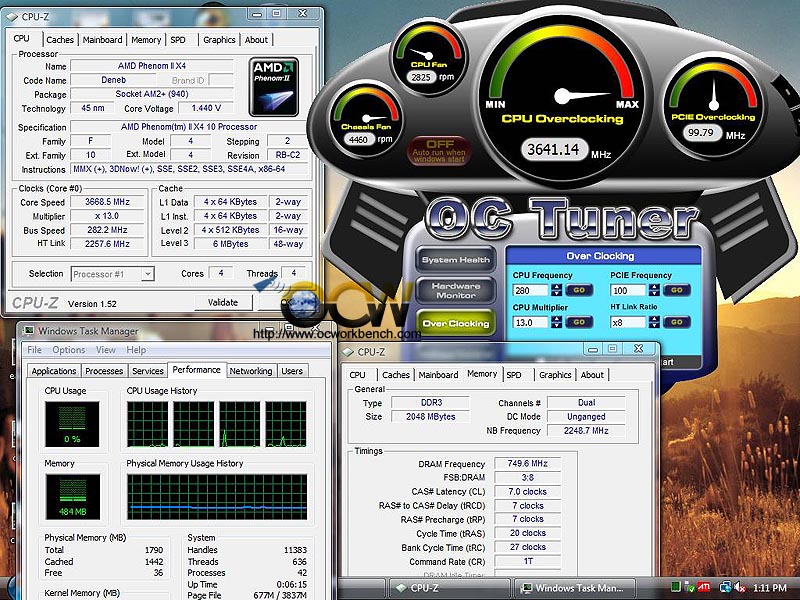Open the Graphics tab in the top CPU-Z window

[x=219, y=40]
